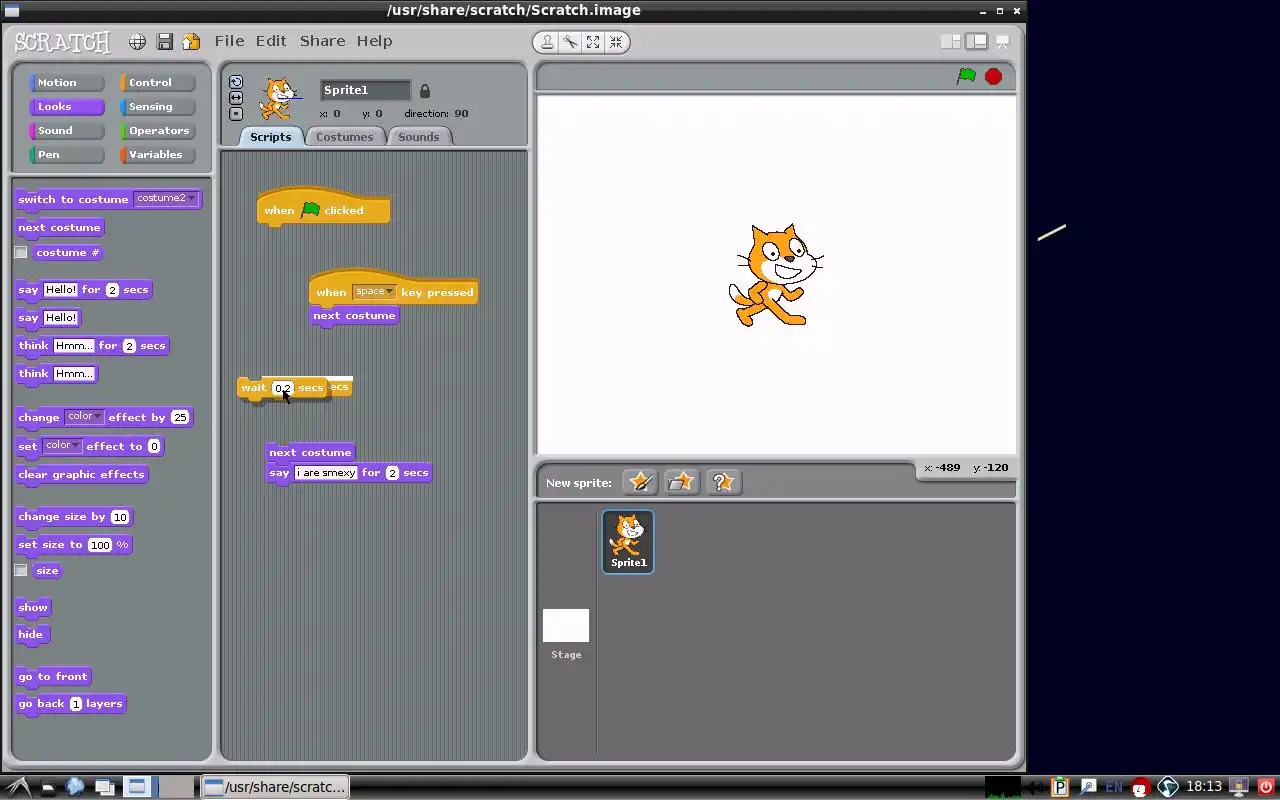Click the red stop sign button
1280x800 pixels.
coord(993,76)
